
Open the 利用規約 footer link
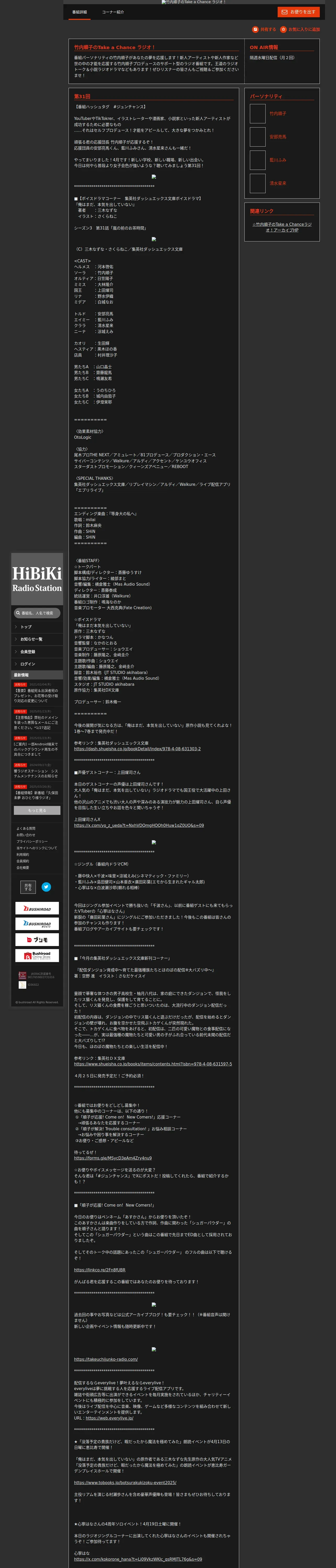tap(23, 855)
